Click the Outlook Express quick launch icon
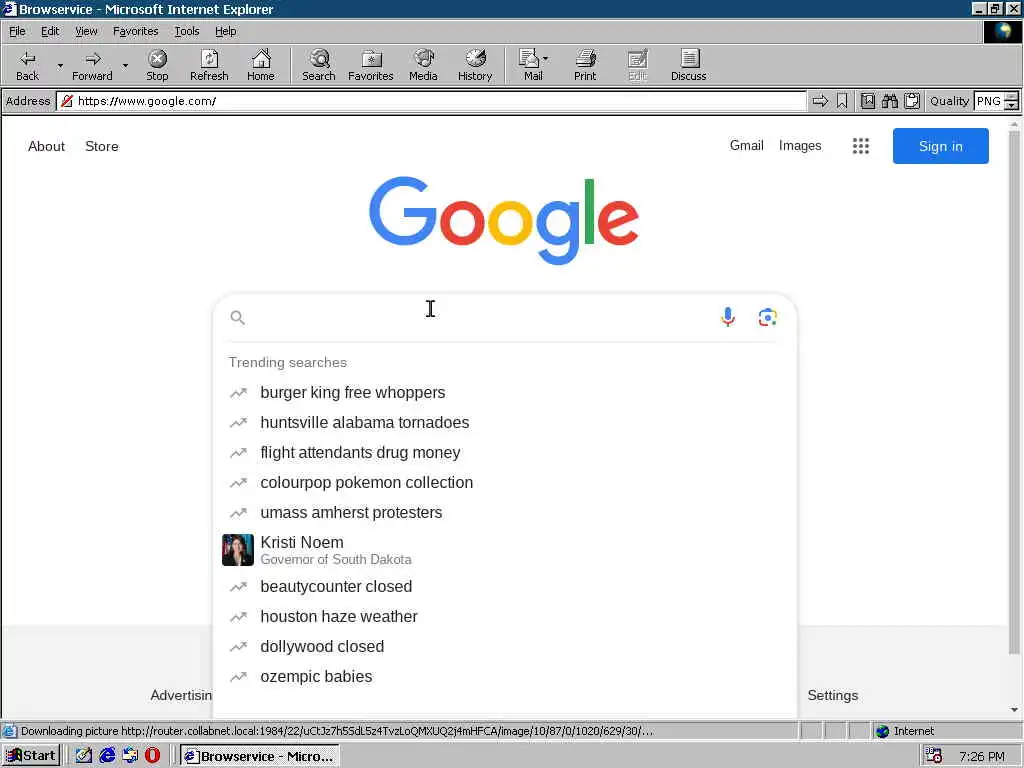 point(130,756)
